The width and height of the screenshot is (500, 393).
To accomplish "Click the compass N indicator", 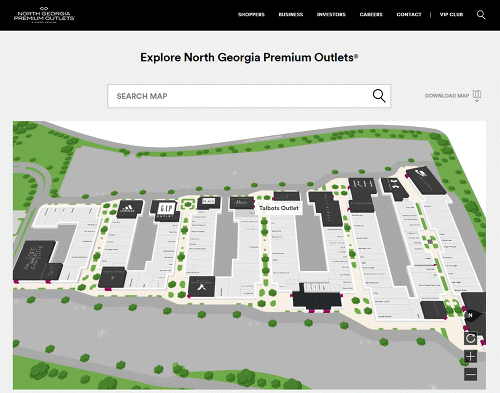I will tap(471, 315).
